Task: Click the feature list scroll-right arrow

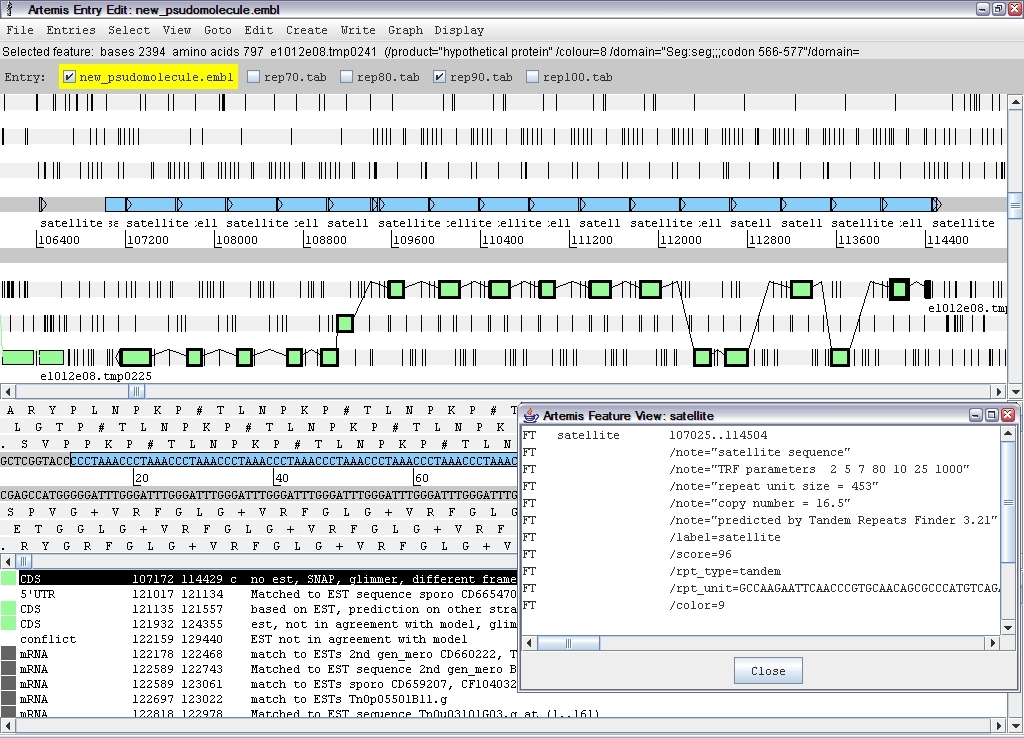Action: coord(999,726)
